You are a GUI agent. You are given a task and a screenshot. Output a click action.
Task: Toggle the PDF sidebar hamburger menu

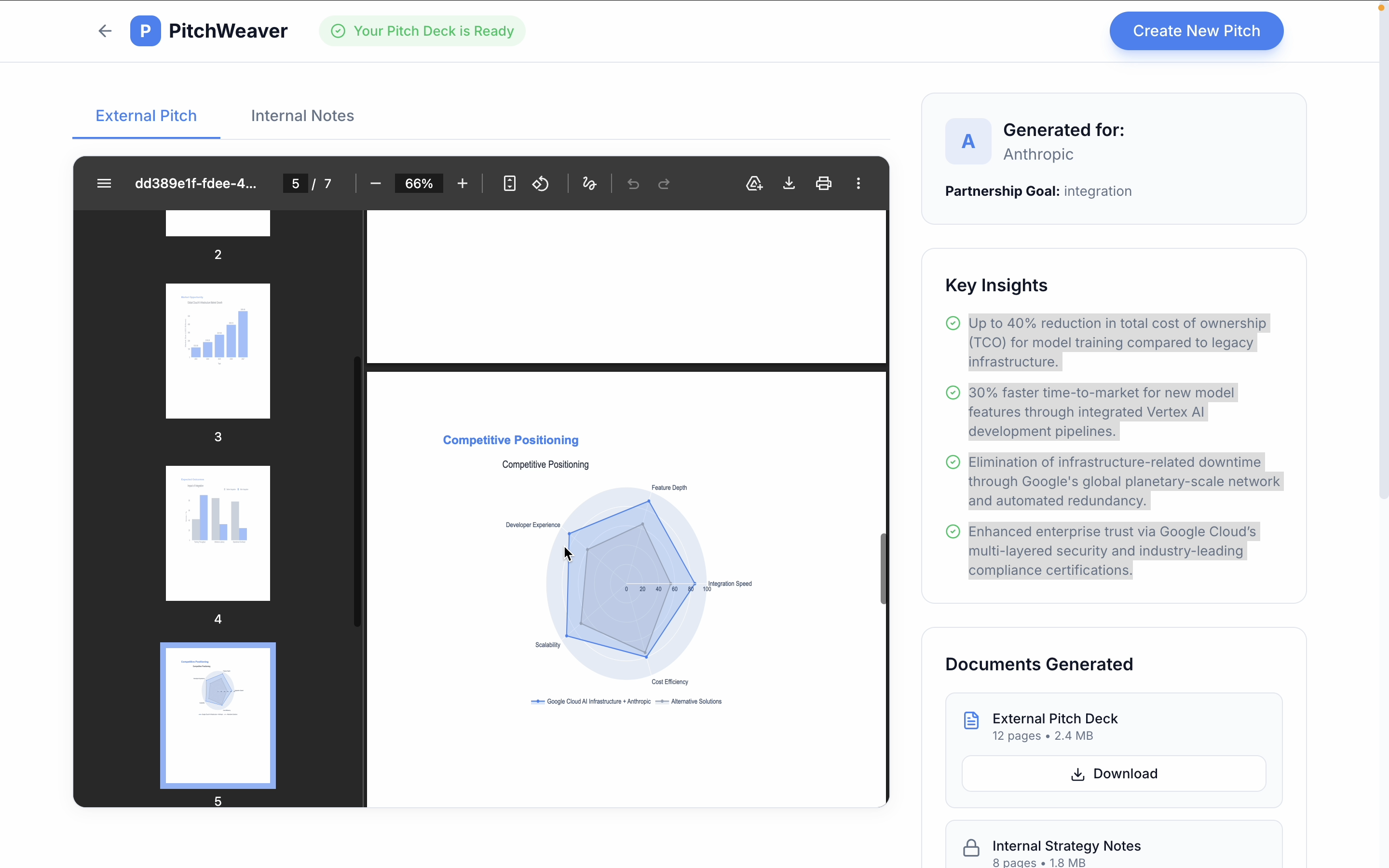104,184
